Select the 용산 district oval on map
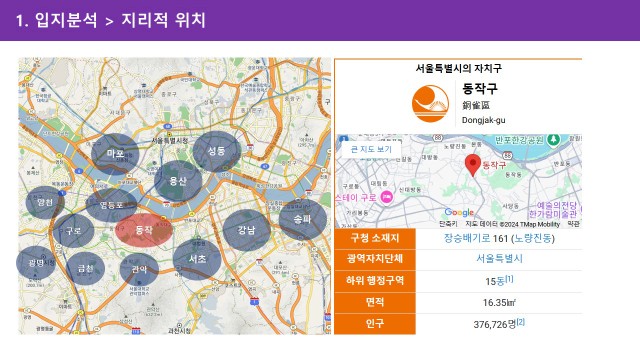 tap(178, 181)
